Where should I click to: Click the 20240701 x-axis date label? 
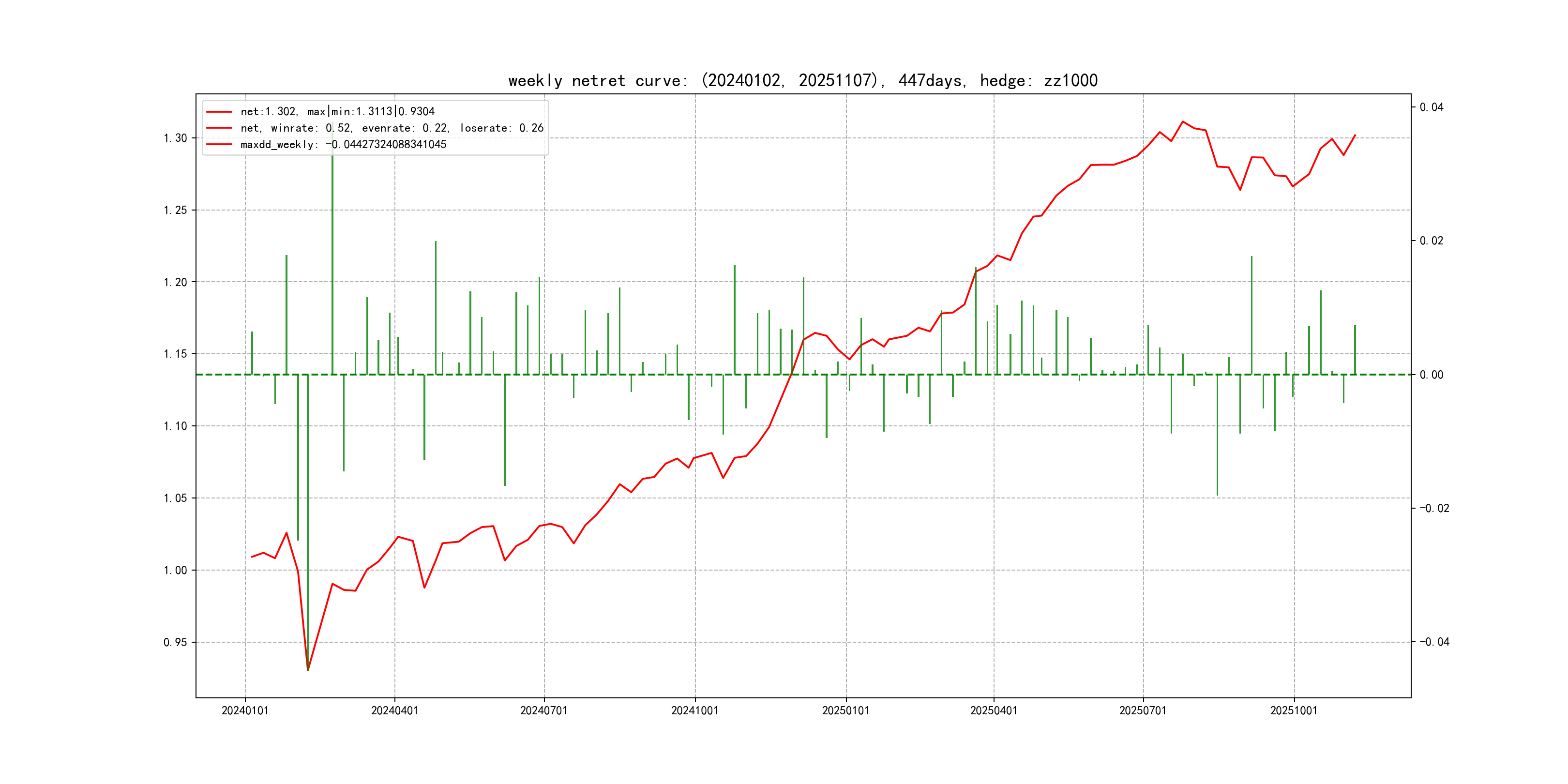(x=543, y=710)
